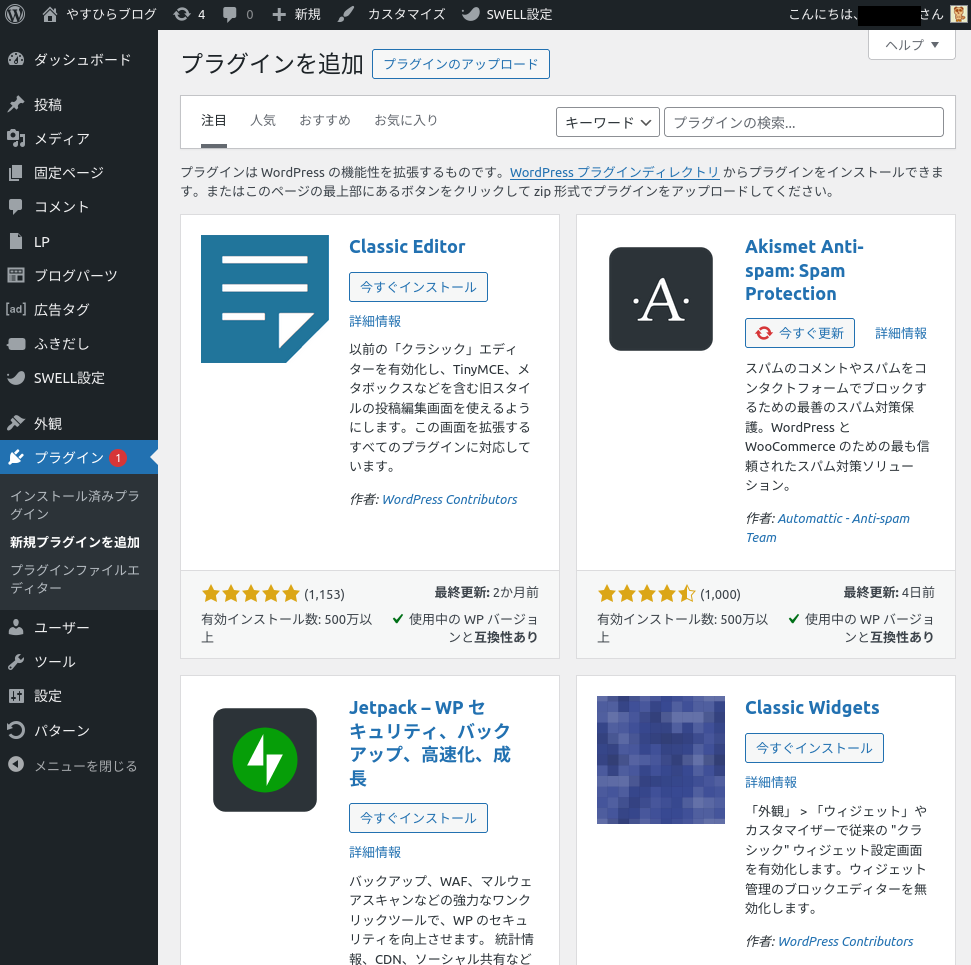Screen dimensions: 971x965
Task: Click the プラグインの検索 input field
Action: tap(803, 122)
